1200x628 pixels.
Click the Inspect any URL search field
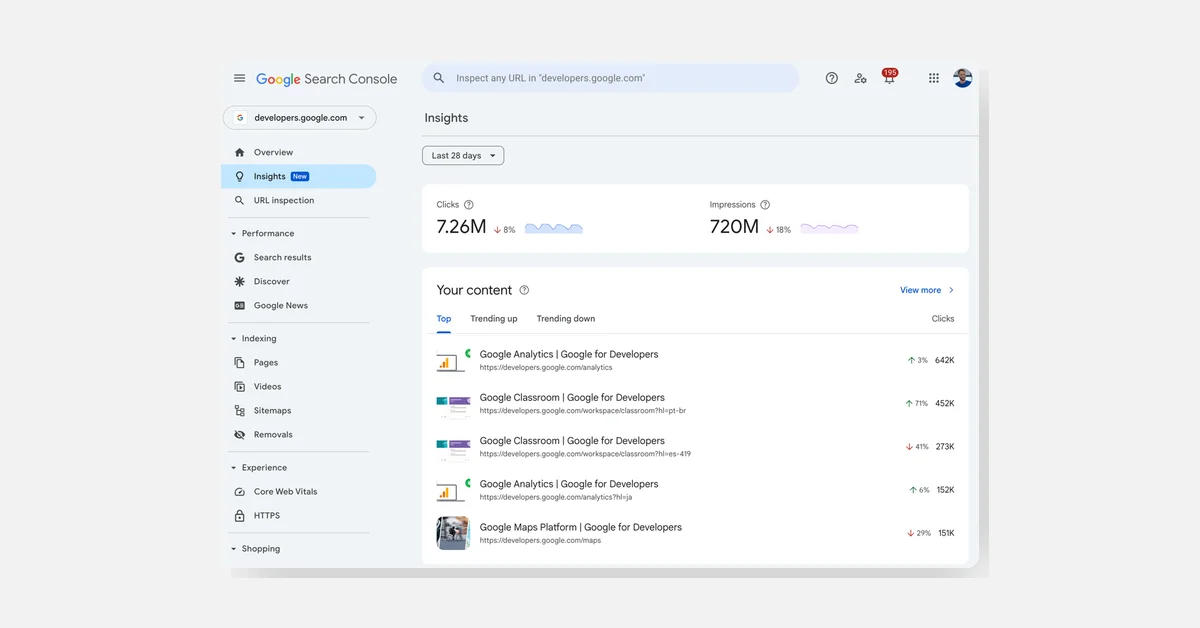coord(610,78)
